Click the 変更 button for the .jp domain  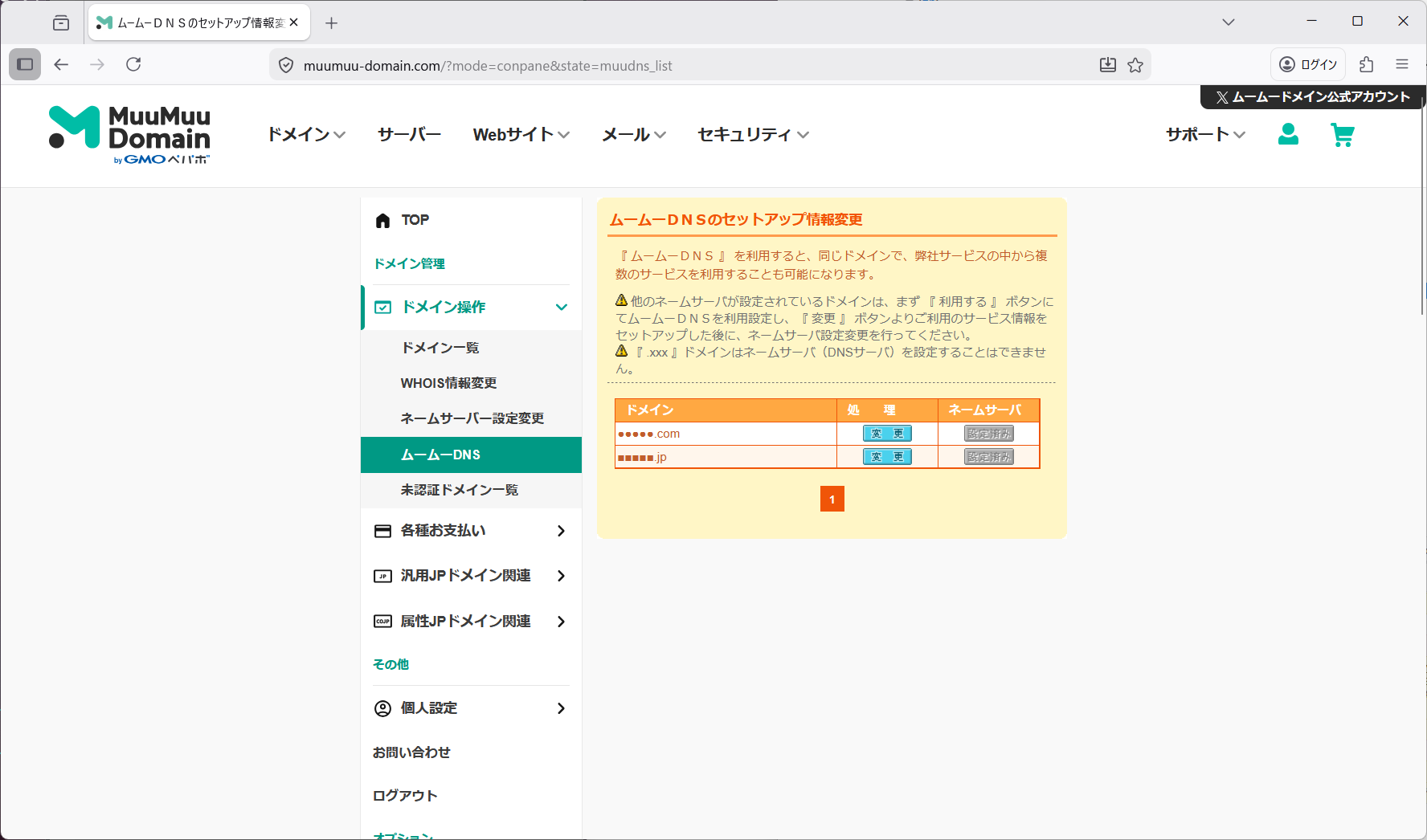tap(887, 457)
